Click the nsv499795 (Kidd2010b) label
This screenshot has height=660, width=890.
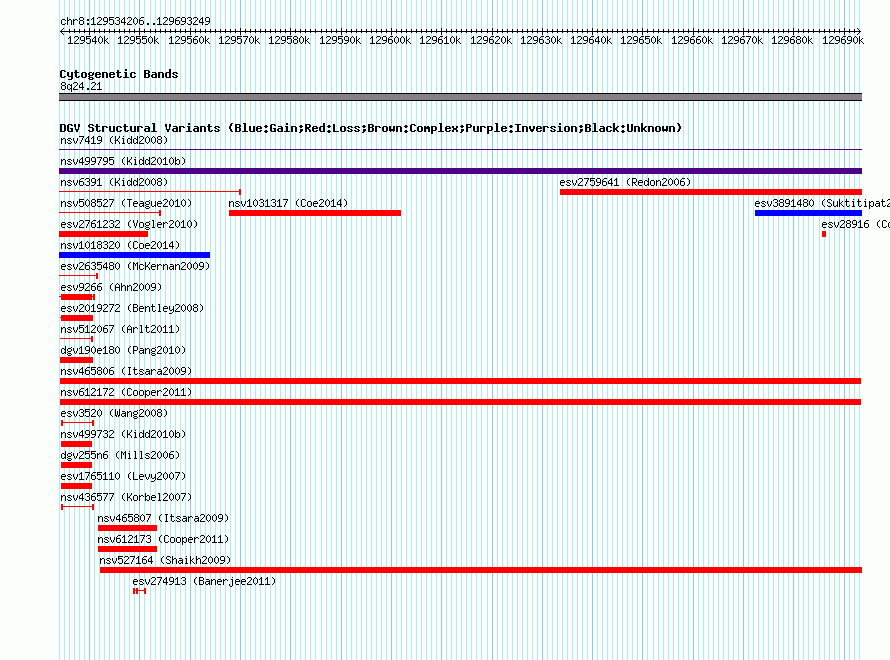(123, 161)
